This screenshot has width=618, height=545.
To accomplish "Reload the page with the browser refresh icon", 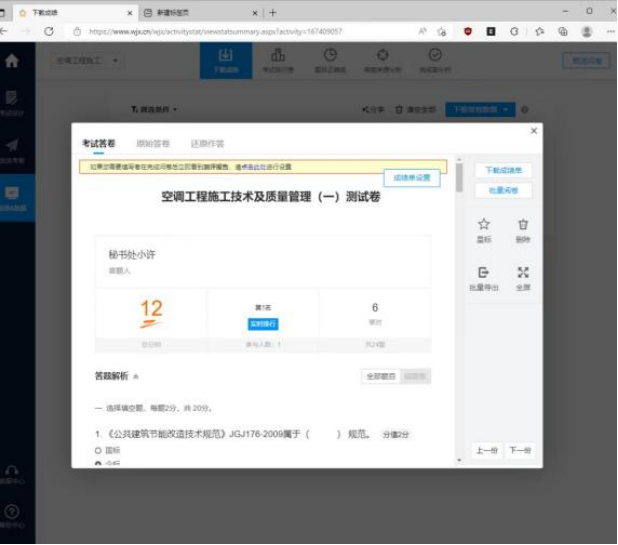I will pos(49,31).
